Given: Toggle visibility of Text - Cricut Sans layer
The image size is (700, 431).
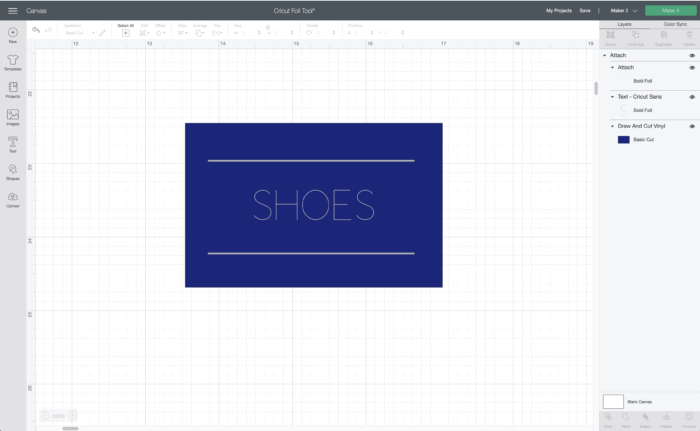Looking at the screenshot, I should (692, 97).
